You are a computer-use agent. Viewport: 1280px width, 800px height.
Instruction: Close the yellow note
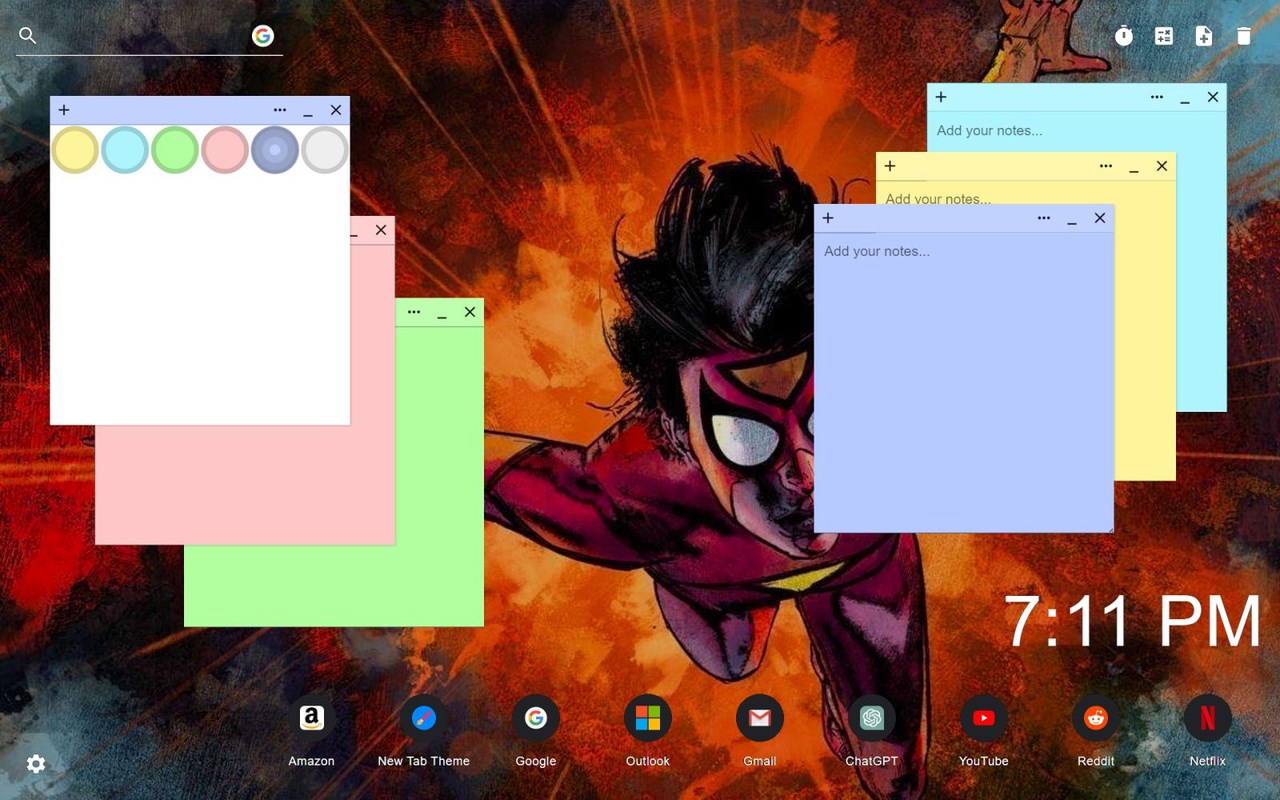coord(1162,166)
